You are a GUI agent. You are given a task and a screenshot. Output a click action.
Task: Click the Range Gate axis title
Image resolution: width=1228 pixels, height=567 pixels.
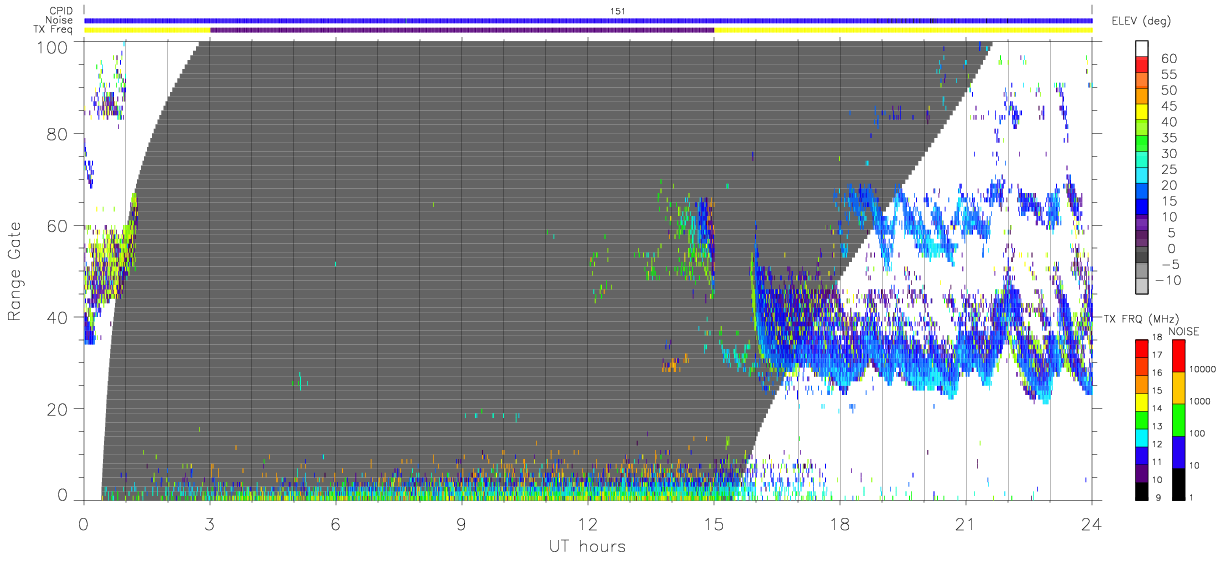pos(15,271)
